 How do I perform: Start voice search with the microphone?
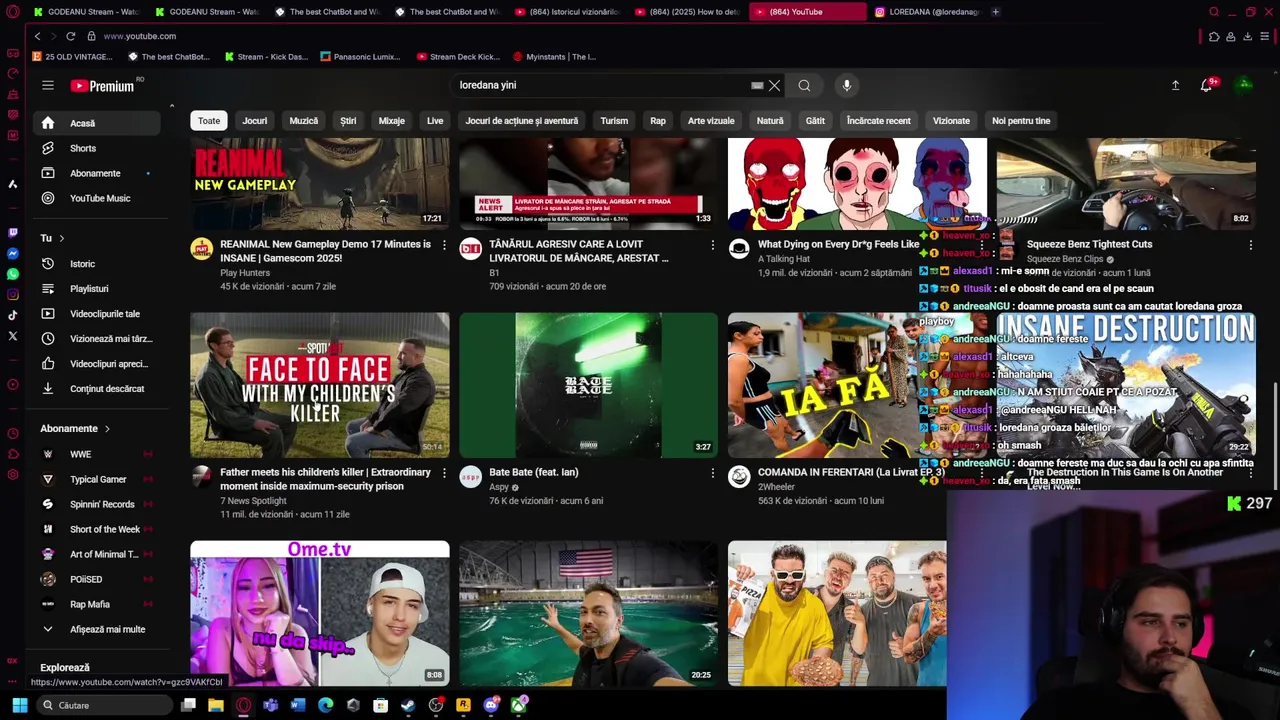pos(847,85)
